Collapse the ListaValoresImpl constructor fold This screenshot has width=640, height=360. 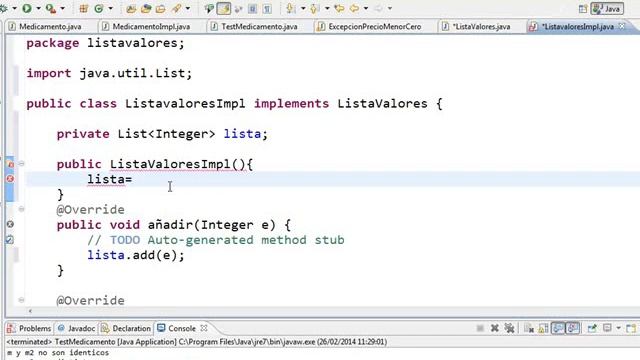(21, 164)
